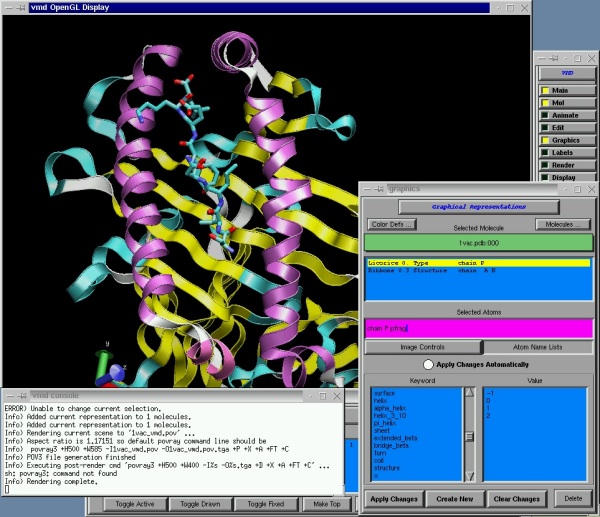Select molecule 1vac.pdb:000 chooser
600x517 pixels.
click(x=479, y=243)
